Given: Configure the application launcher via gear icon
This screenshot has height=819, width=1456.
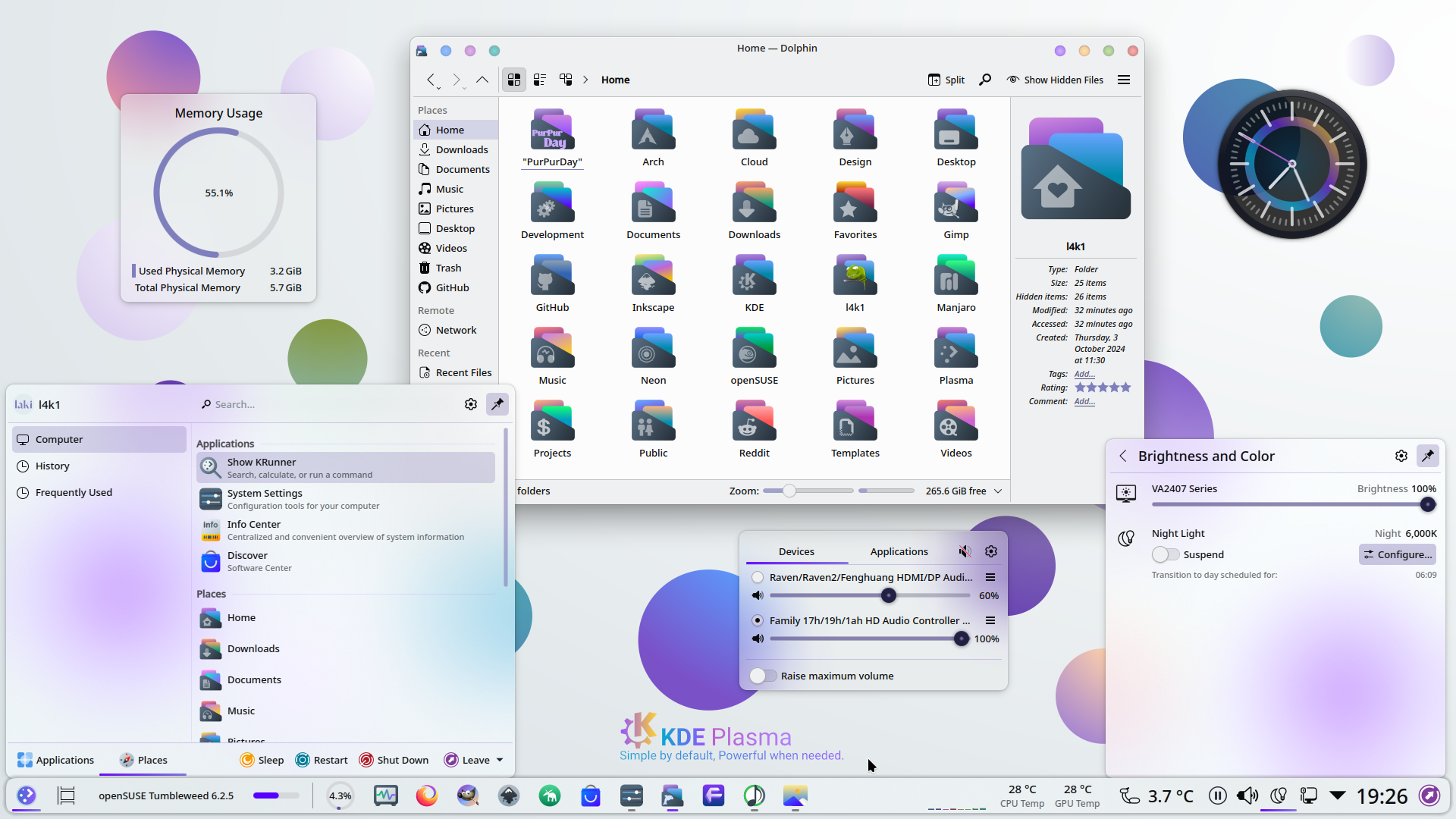Looking at the screenshot, I should pos(471,404).
